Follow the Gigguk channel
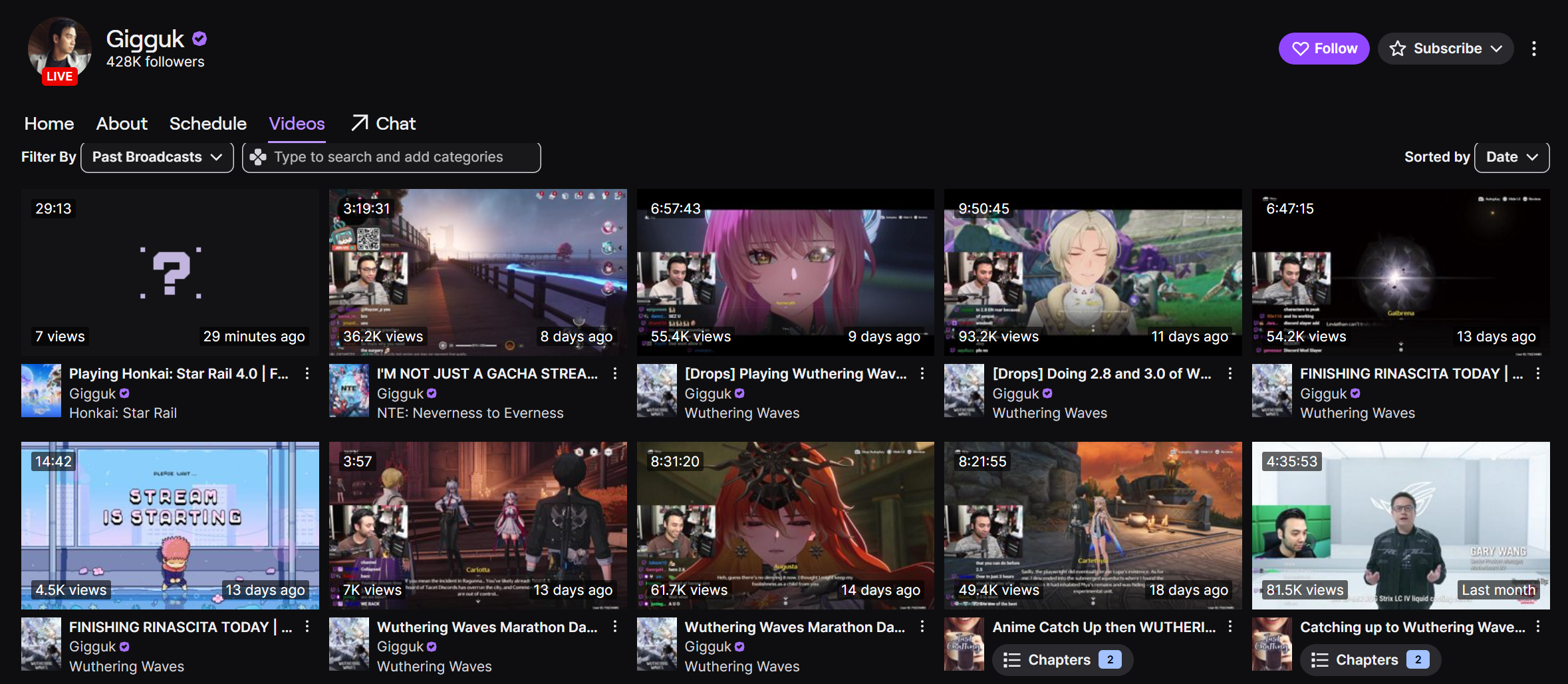Image resolution: width=1568 pixels, height=684 pixels. click(x=1324, y=49)
